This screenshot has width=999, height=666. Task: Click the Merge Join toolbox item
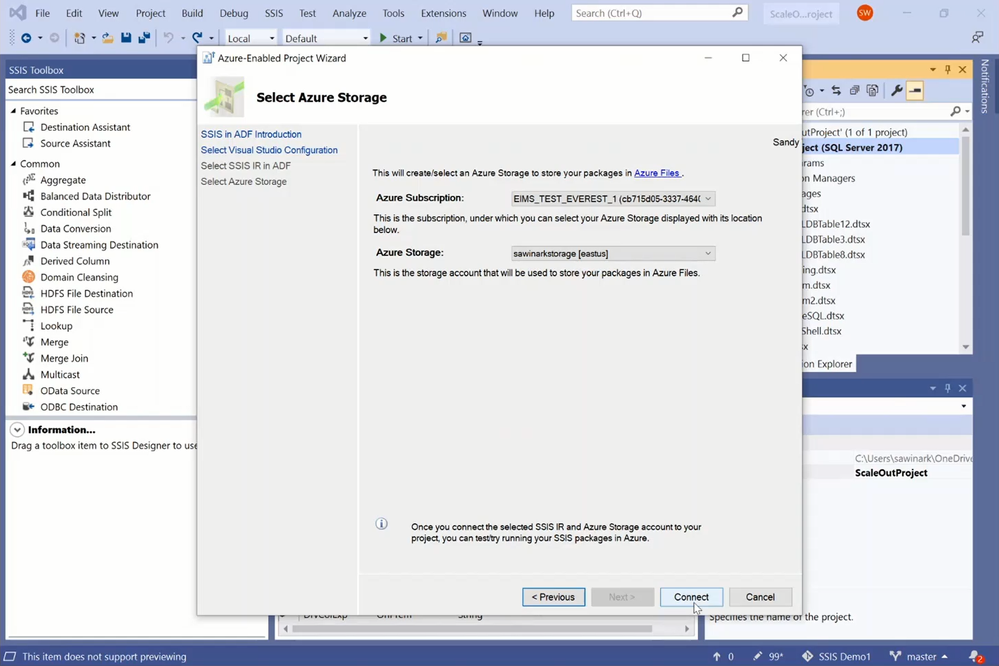click(x=64, y=359)
